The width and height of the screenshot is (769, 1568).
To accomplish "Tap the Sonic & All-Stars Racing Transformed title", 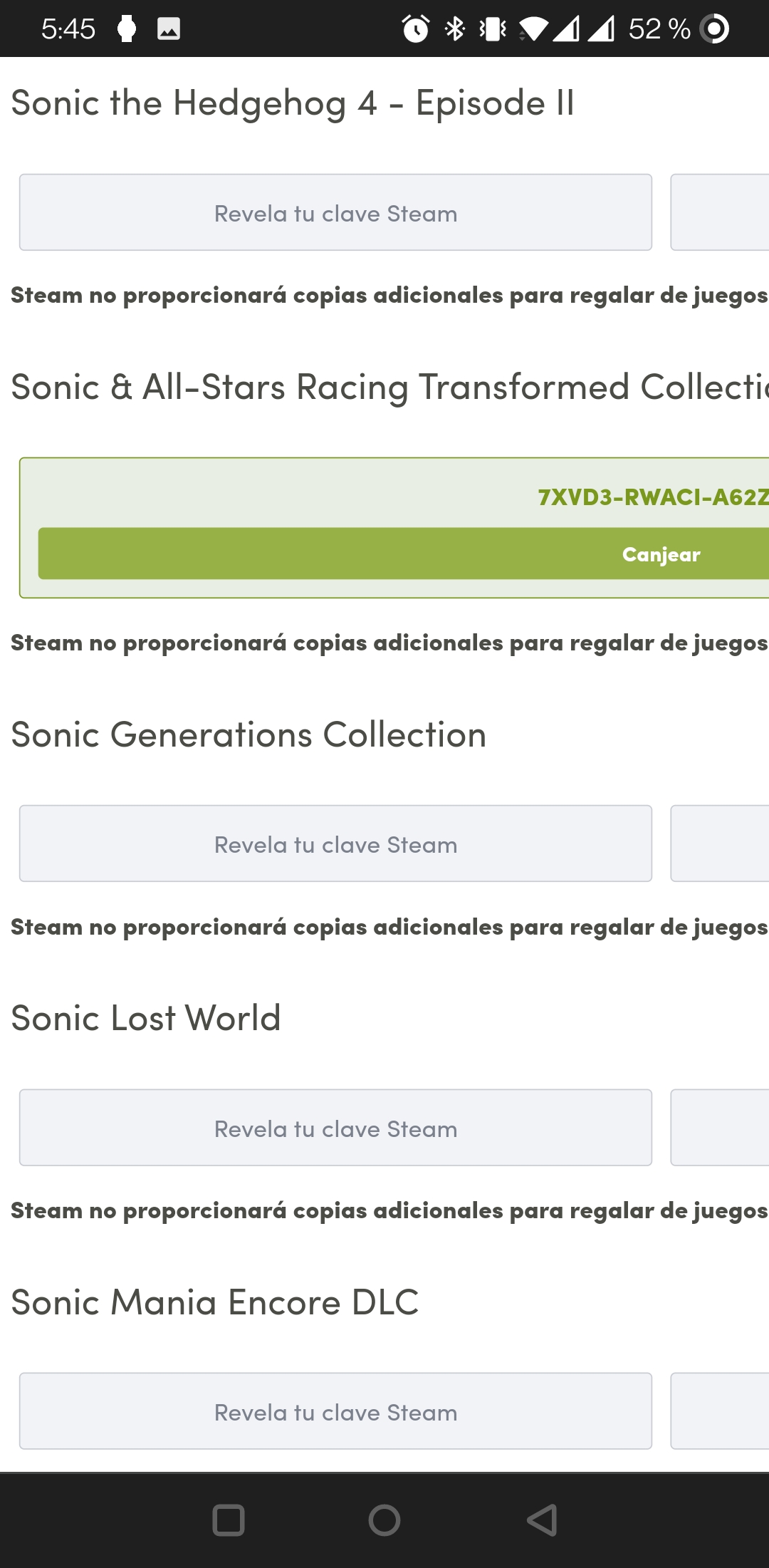I will (x=390, y=388).
